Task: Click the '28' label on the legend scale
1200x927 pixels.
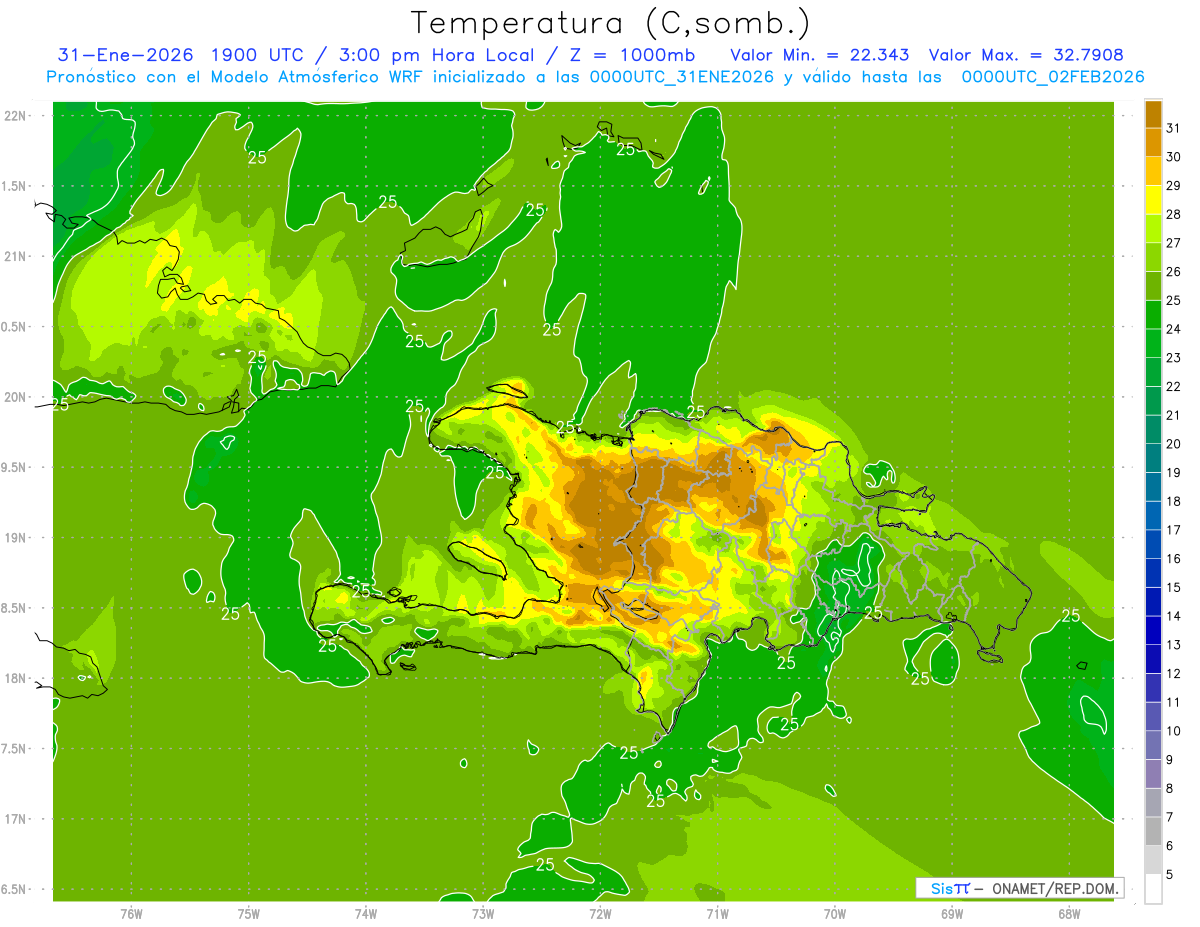Action: pyautogui.click(x=1174, y=214)
